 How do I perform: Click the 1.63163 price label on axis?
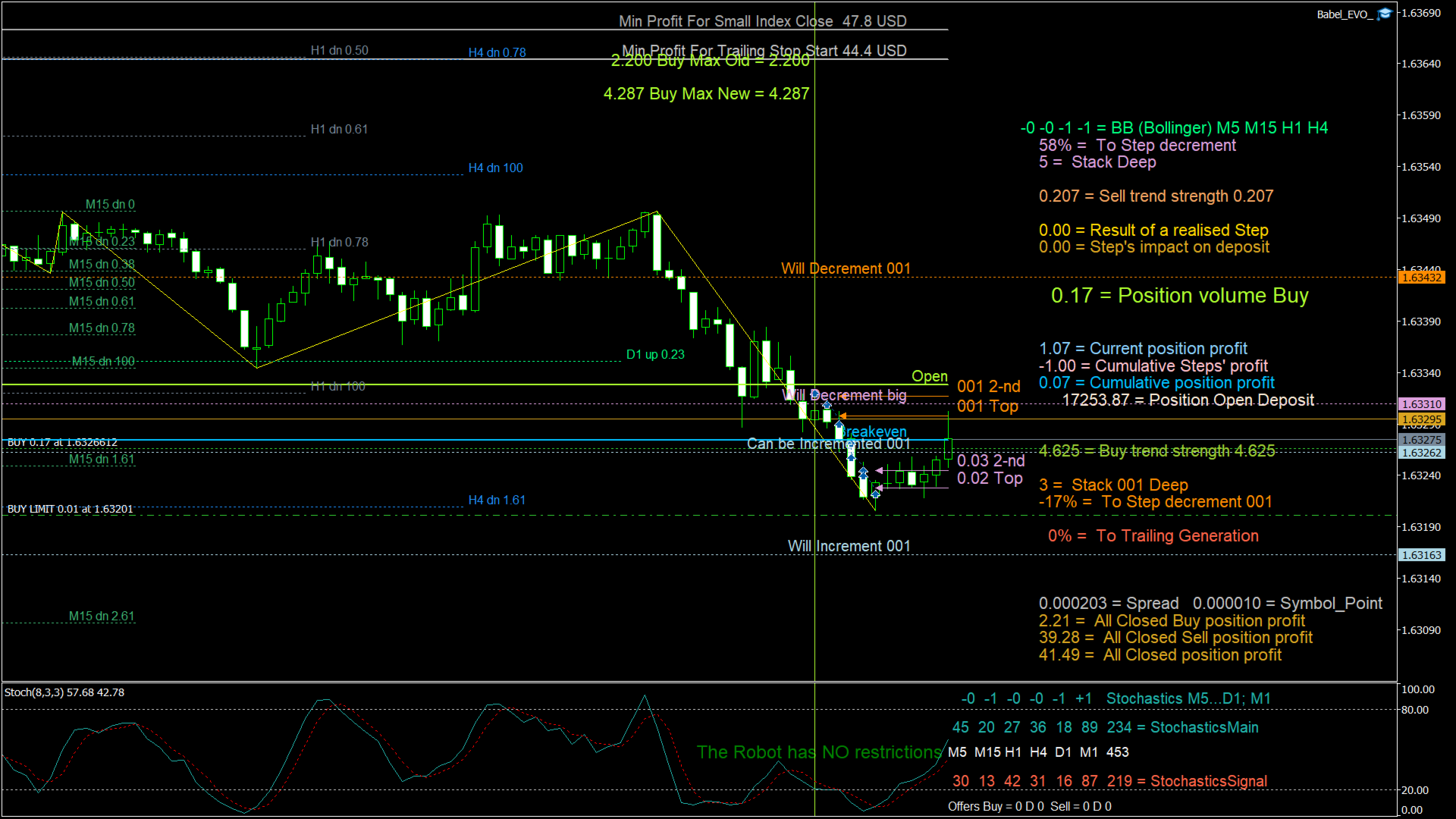coord(1422,555)
